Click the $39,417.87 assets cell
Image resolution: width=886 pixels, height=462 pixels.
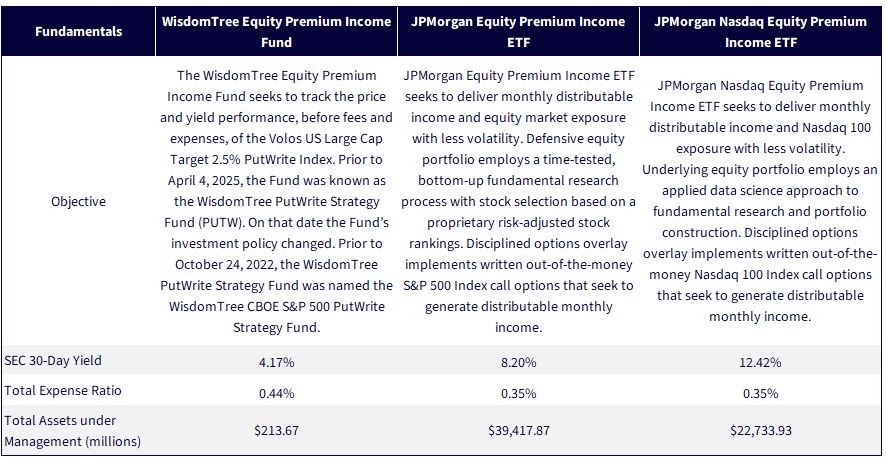pos(518,430)
